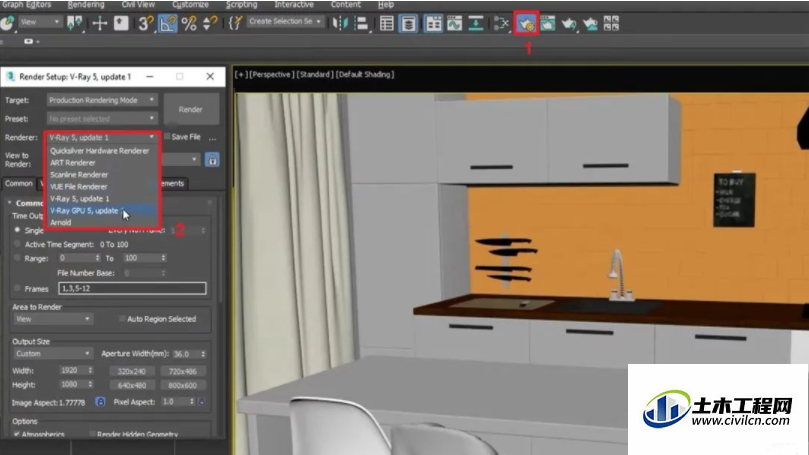Open the Target rendering mode dropdown
The width and height of the screenshot is (809, 455).
102,100
